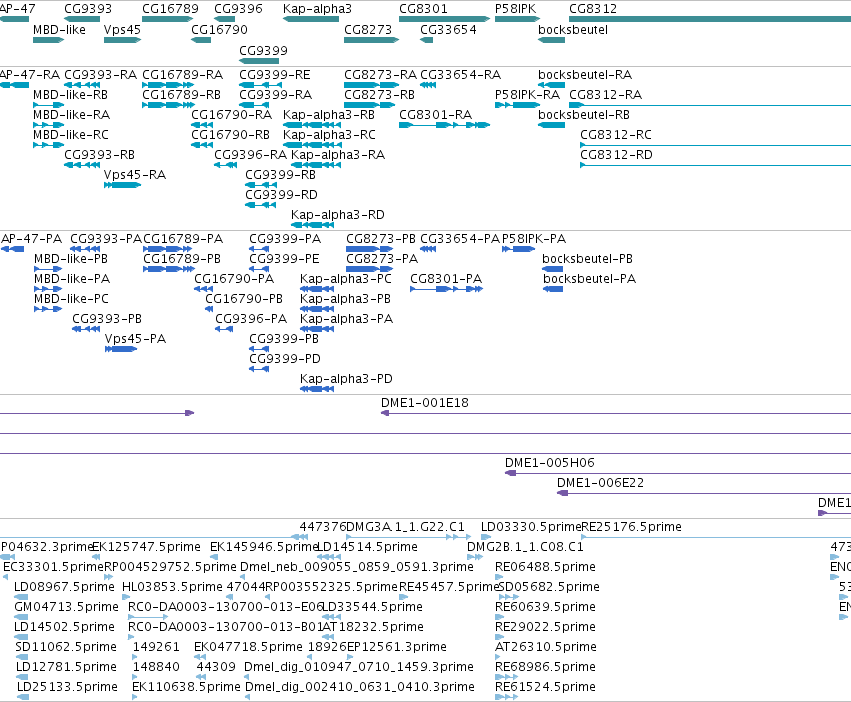Click EST label LD03330.5prime
Screen dimensions: 851x702
coord(531,527)
